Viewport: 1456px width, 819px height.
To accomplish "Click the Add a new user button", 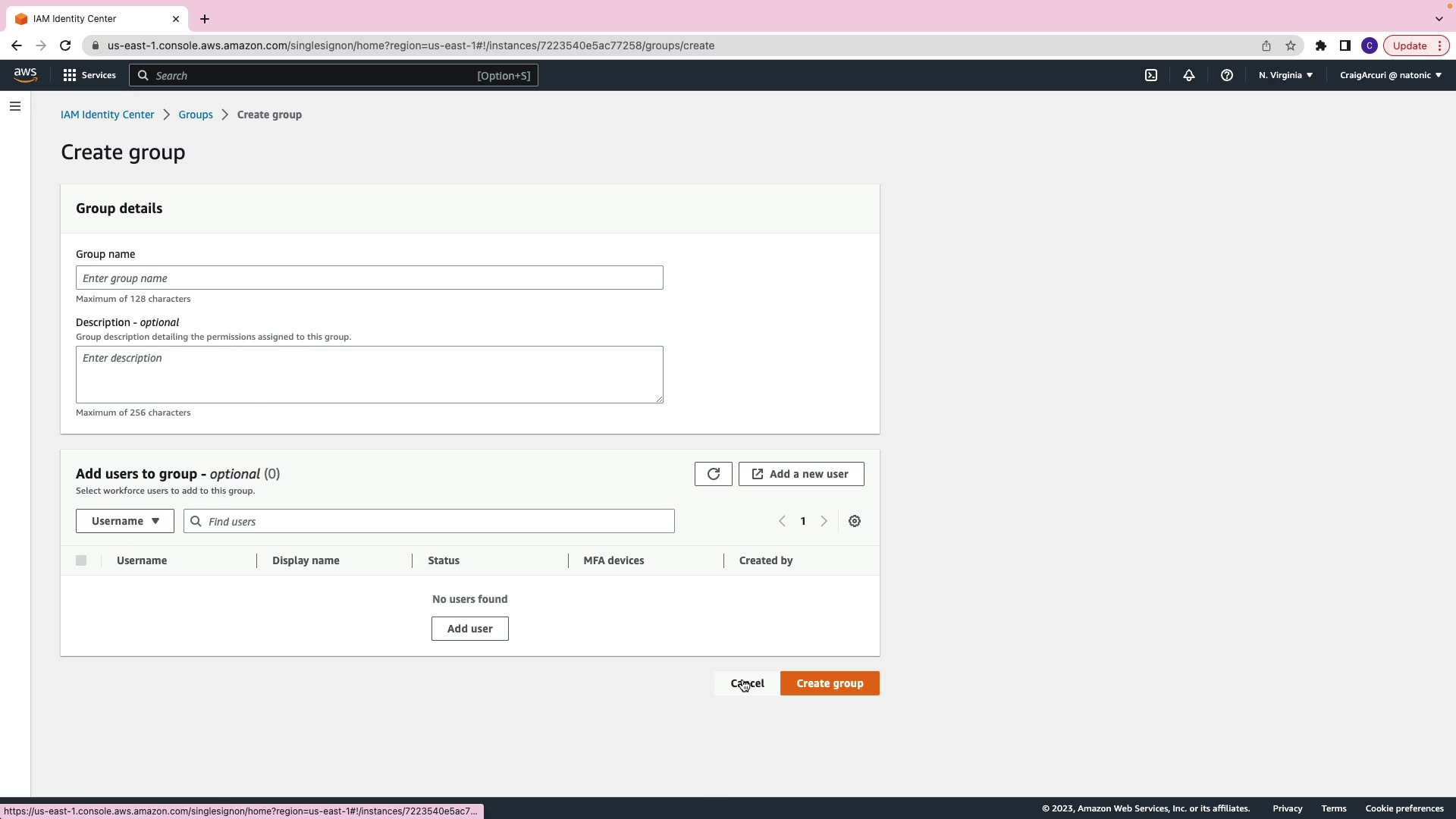I will click(x=801, y=474).
